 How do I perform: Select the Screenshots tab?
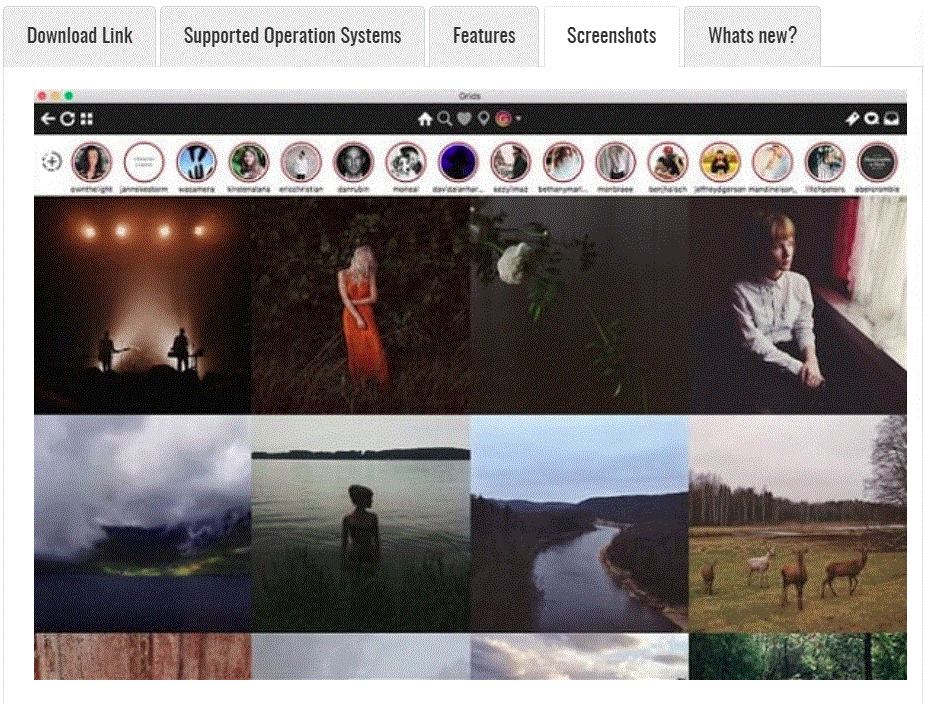612,36
